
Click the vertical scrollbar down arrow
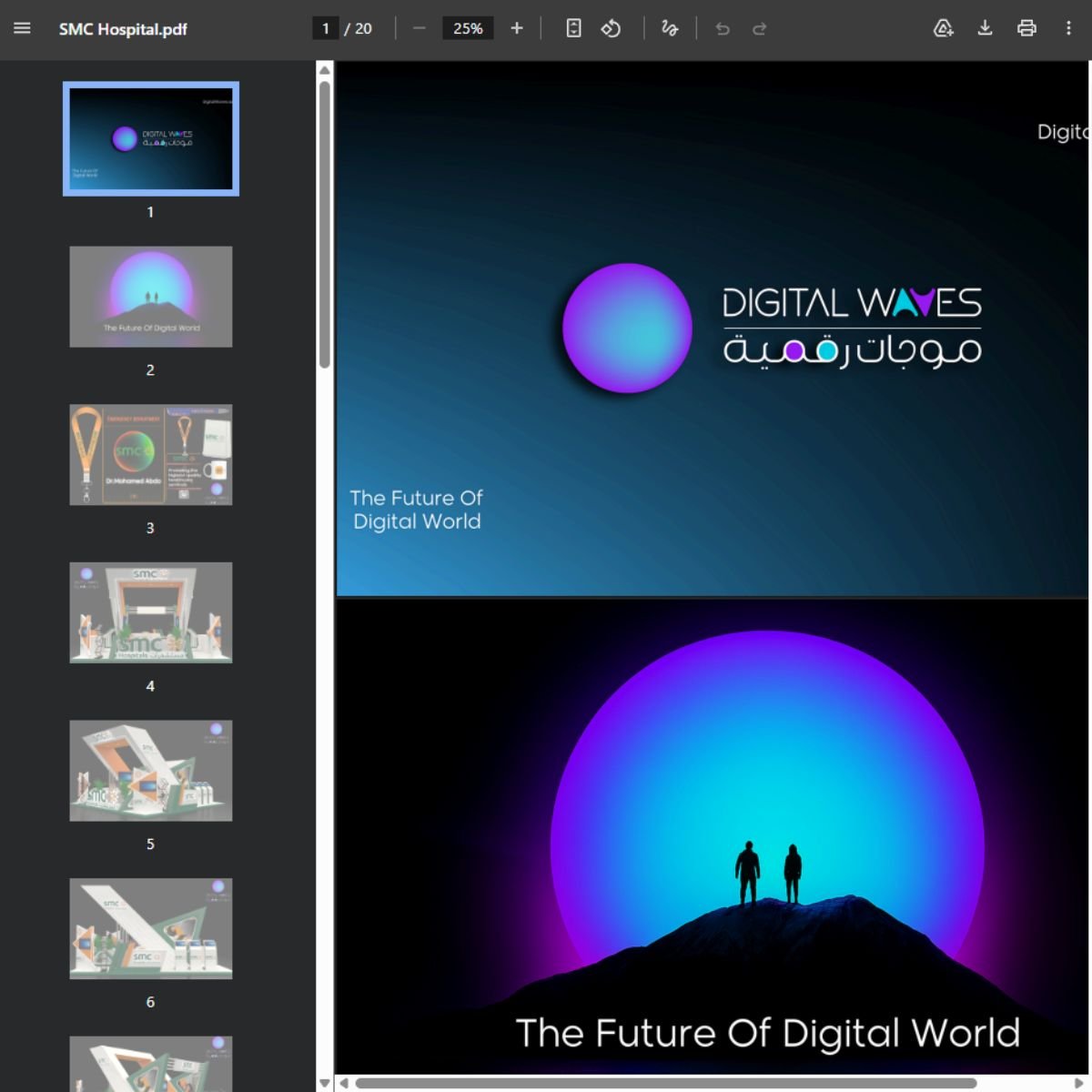point(325,1083)
